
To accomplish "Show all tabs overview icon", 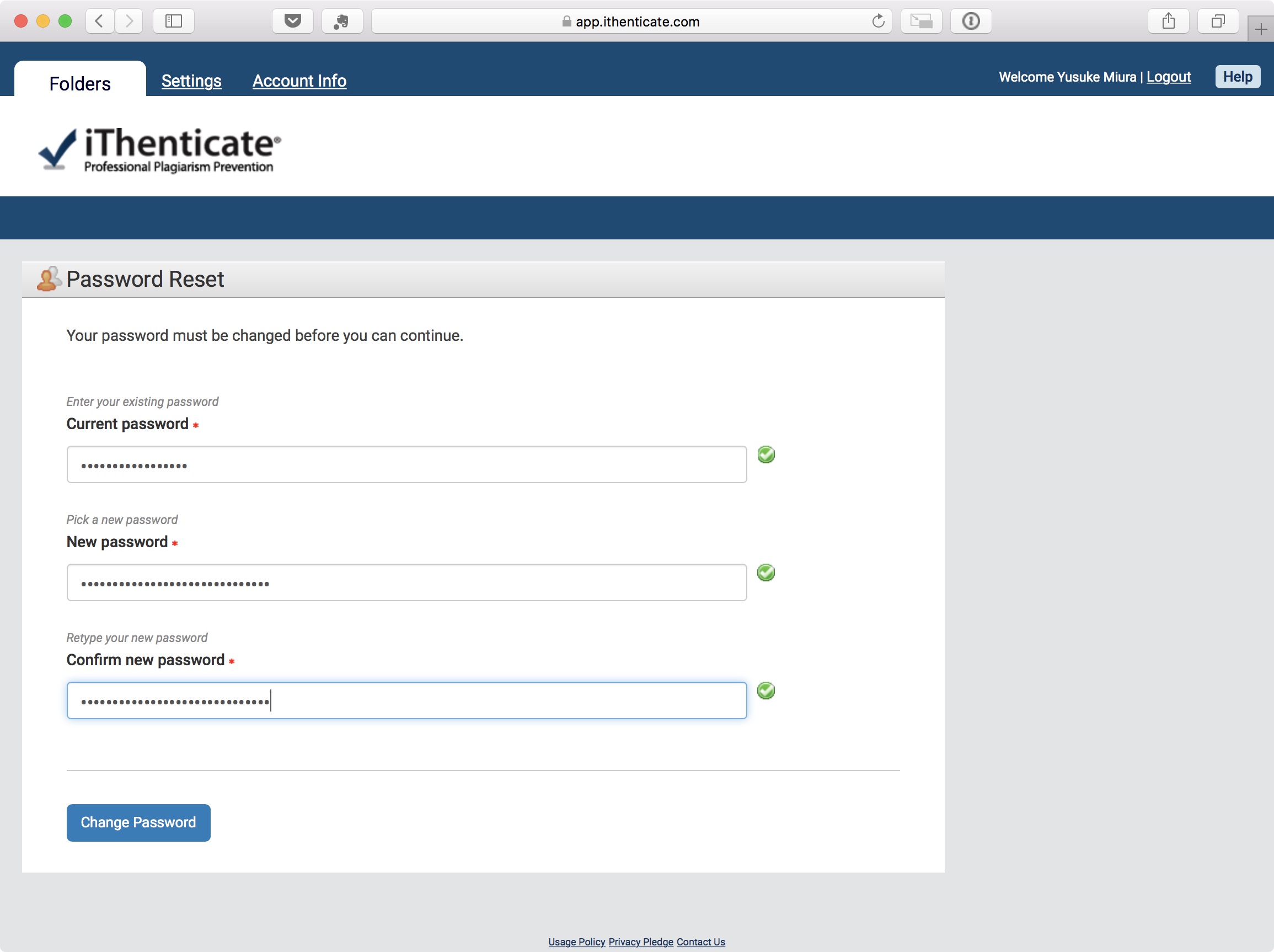I will (x=1218, y=22).
